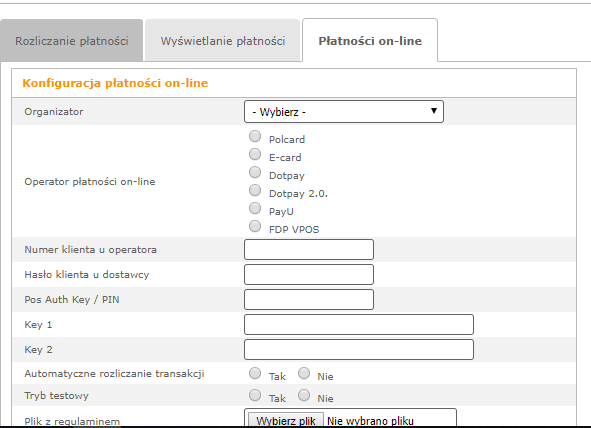Screen dimensions: 591x428
Task: Set Automatyczne rozliczanie transakcji to Nie
Action: (304, 373)
